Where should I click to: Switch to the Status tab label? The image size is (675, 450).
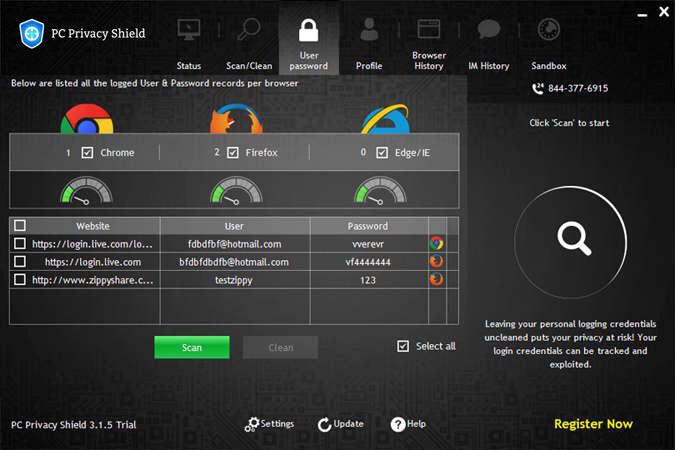[189, 66]
